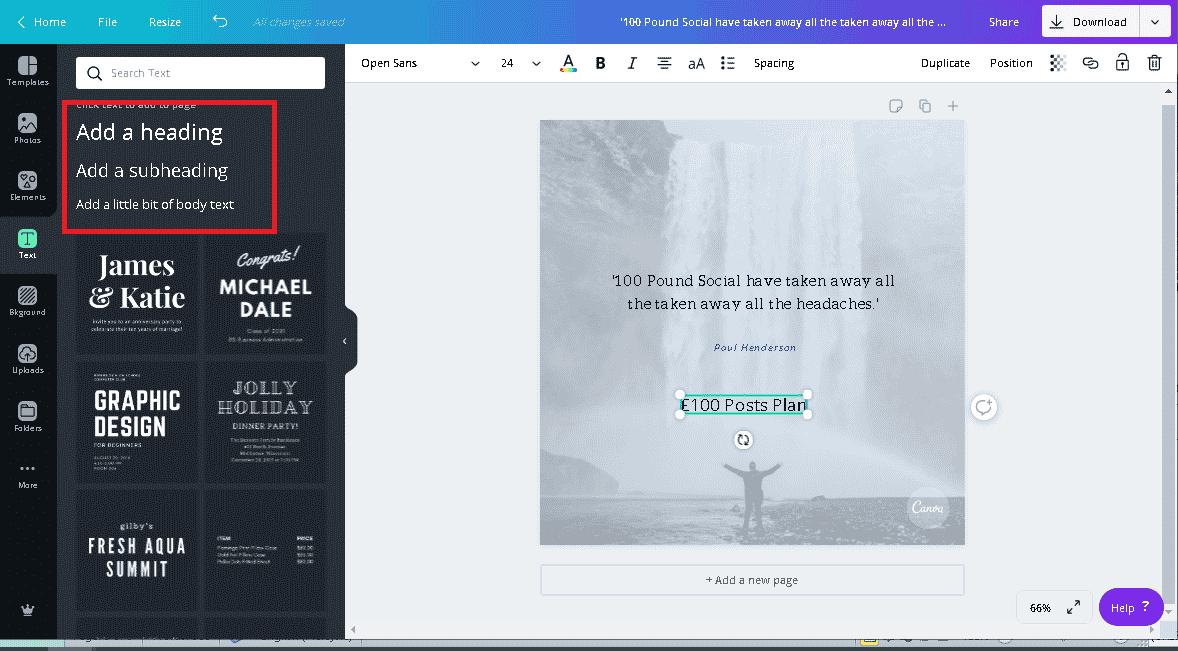Open the Uploads sidebar panel
1178x651 pixels.
coord(28,358)
